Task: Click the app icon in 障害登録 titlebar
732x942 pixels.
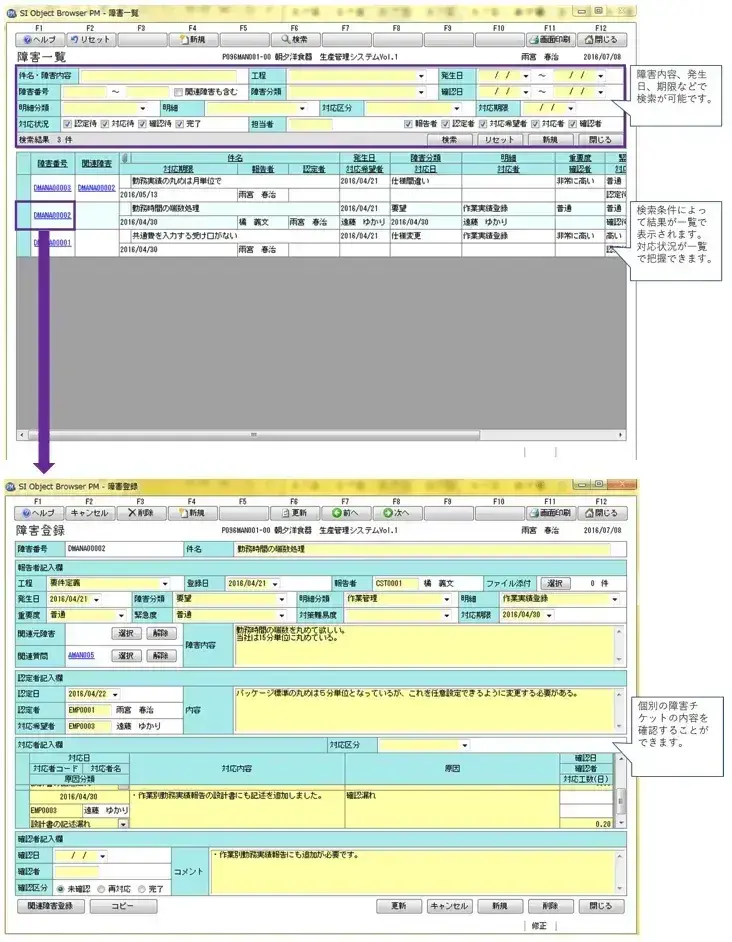Action: [x=11, y=486]
